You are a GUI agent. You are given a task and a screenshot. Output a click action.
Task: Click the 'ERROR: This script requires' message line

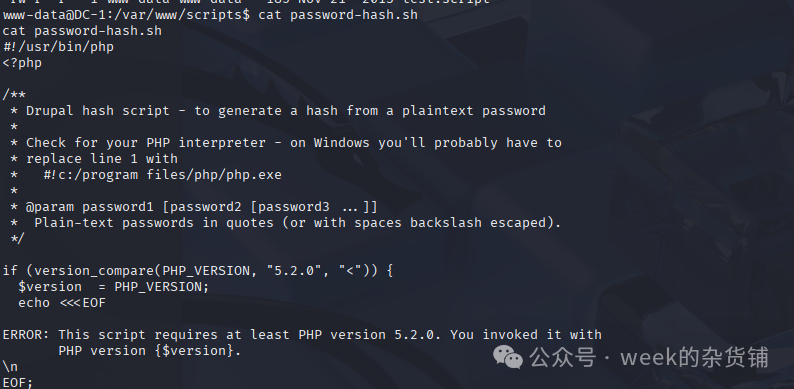pos(302,335)
